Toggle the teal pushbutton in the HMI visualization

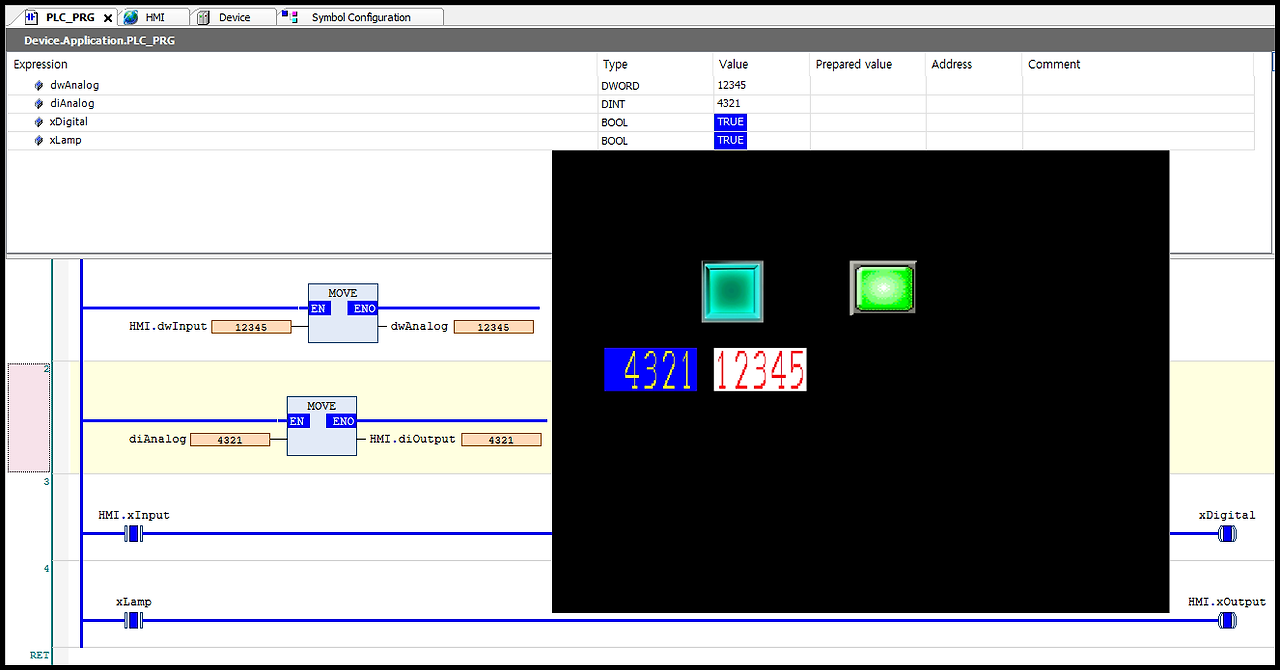(732, 292)
